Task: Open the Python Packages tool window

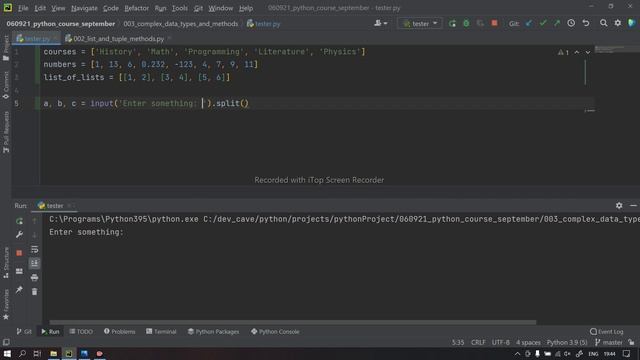Action: point(213,331)
